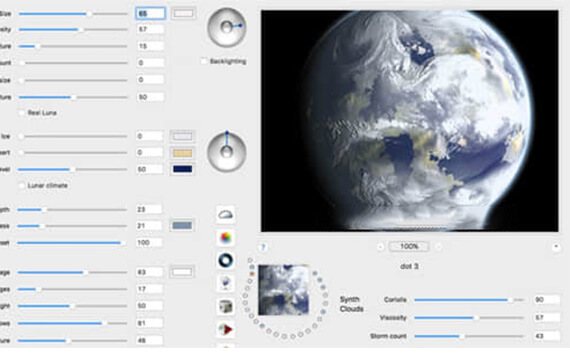Open the navy blue sea color swatch

tap(182, 169)
